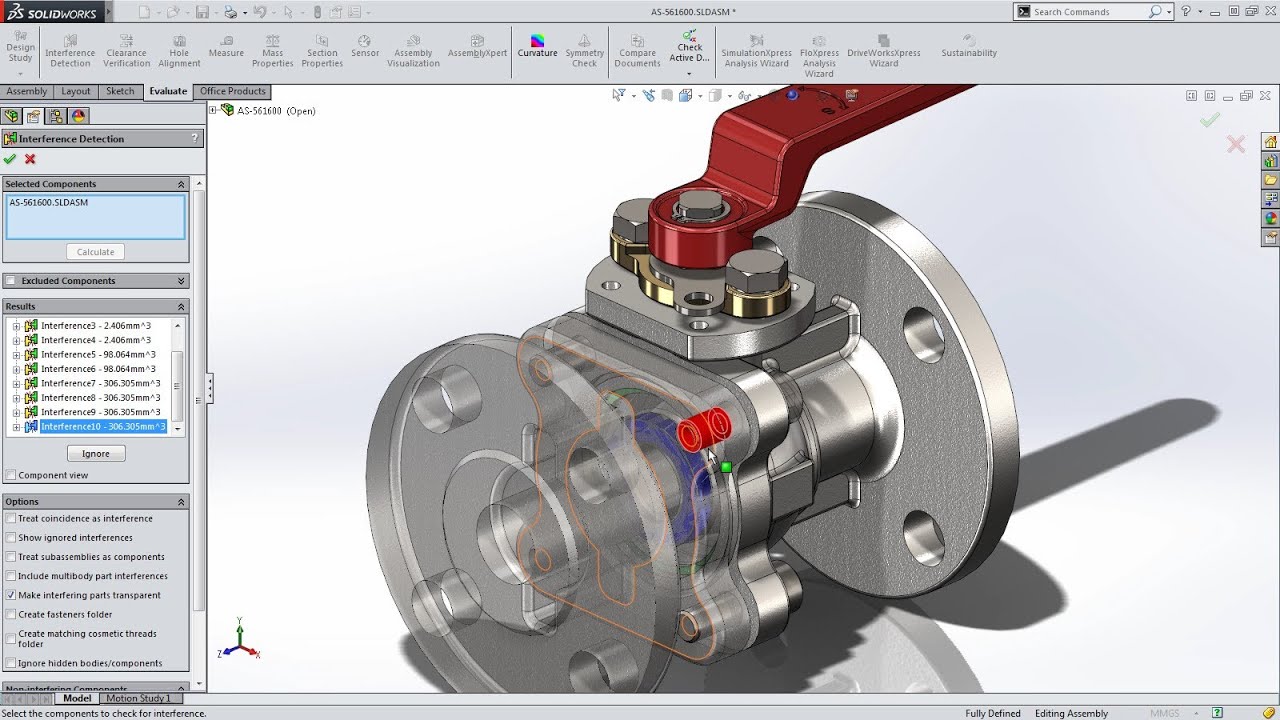Click the Design Study button
The image size is (1280, 720).
coord(20,46)
